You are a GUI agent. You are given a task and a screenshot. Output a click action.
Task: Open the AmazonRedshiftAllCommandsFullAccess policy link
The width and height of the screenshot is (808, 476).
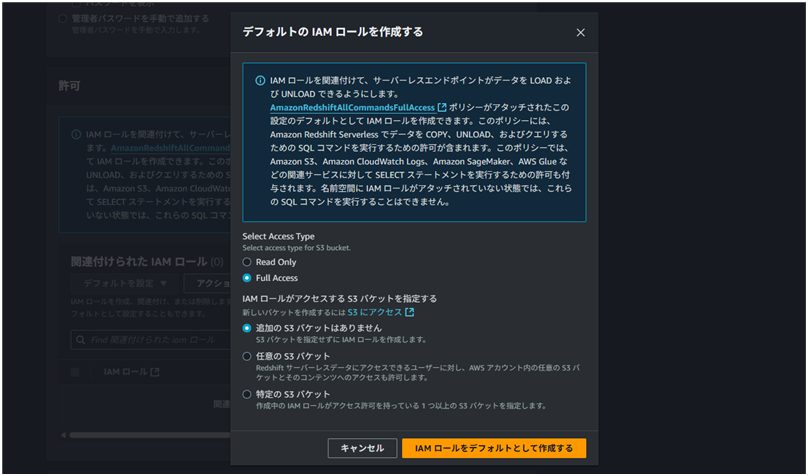[x=352, y=108]
